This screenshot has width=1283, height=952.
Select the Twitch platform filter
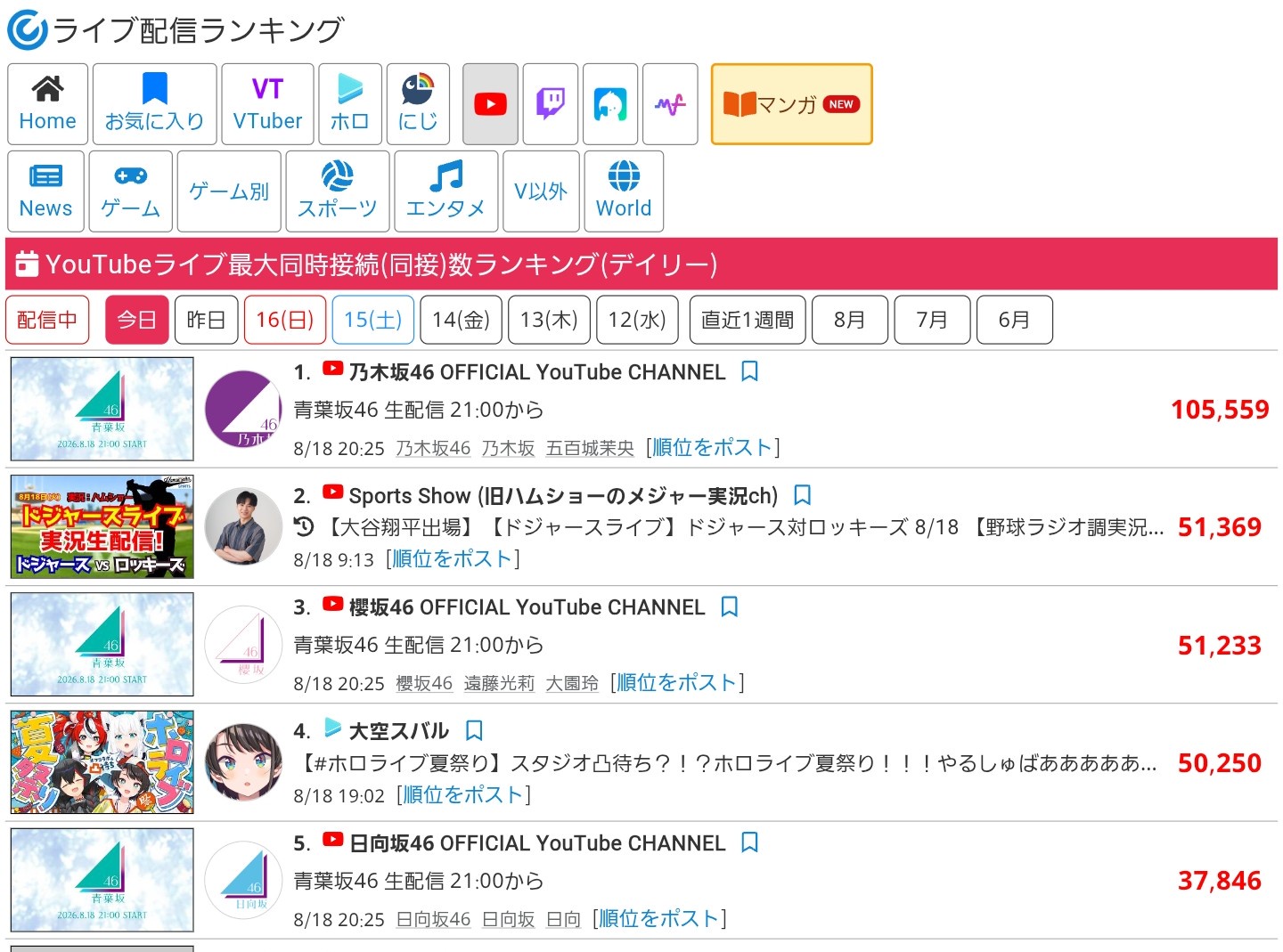click(x=551, y=104)
